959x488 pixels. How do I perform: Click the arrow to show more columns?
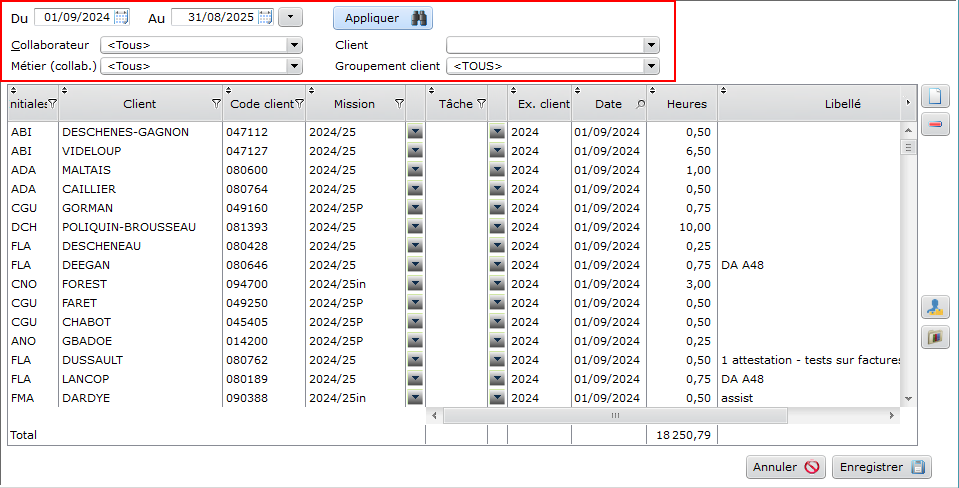point(908,103)
